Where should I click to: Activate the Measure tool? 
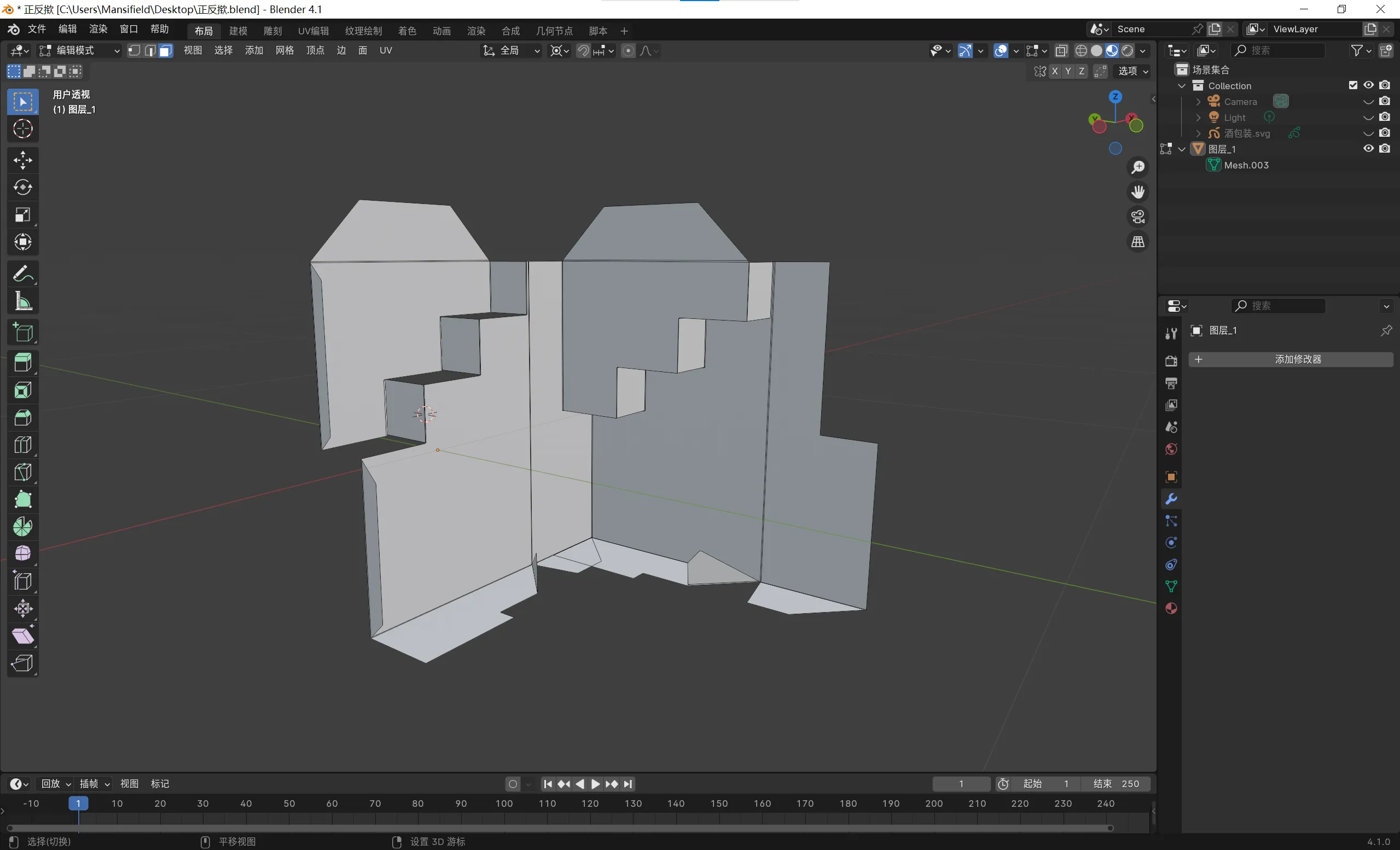pos(23,301)
